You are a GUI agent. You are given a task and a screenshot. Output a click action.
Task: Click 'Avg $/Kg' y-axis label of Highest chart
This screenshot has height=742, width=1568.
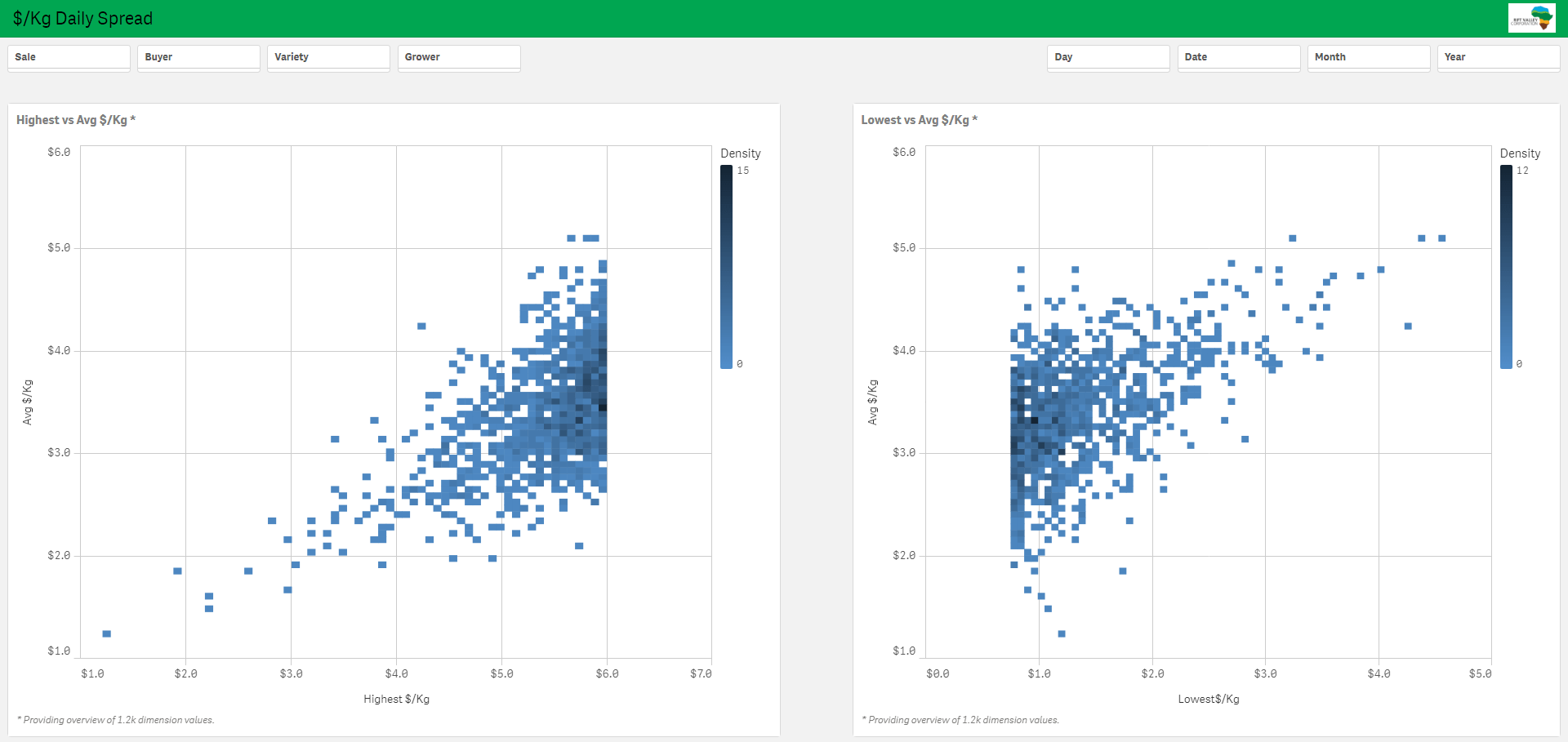pos(28,402)
